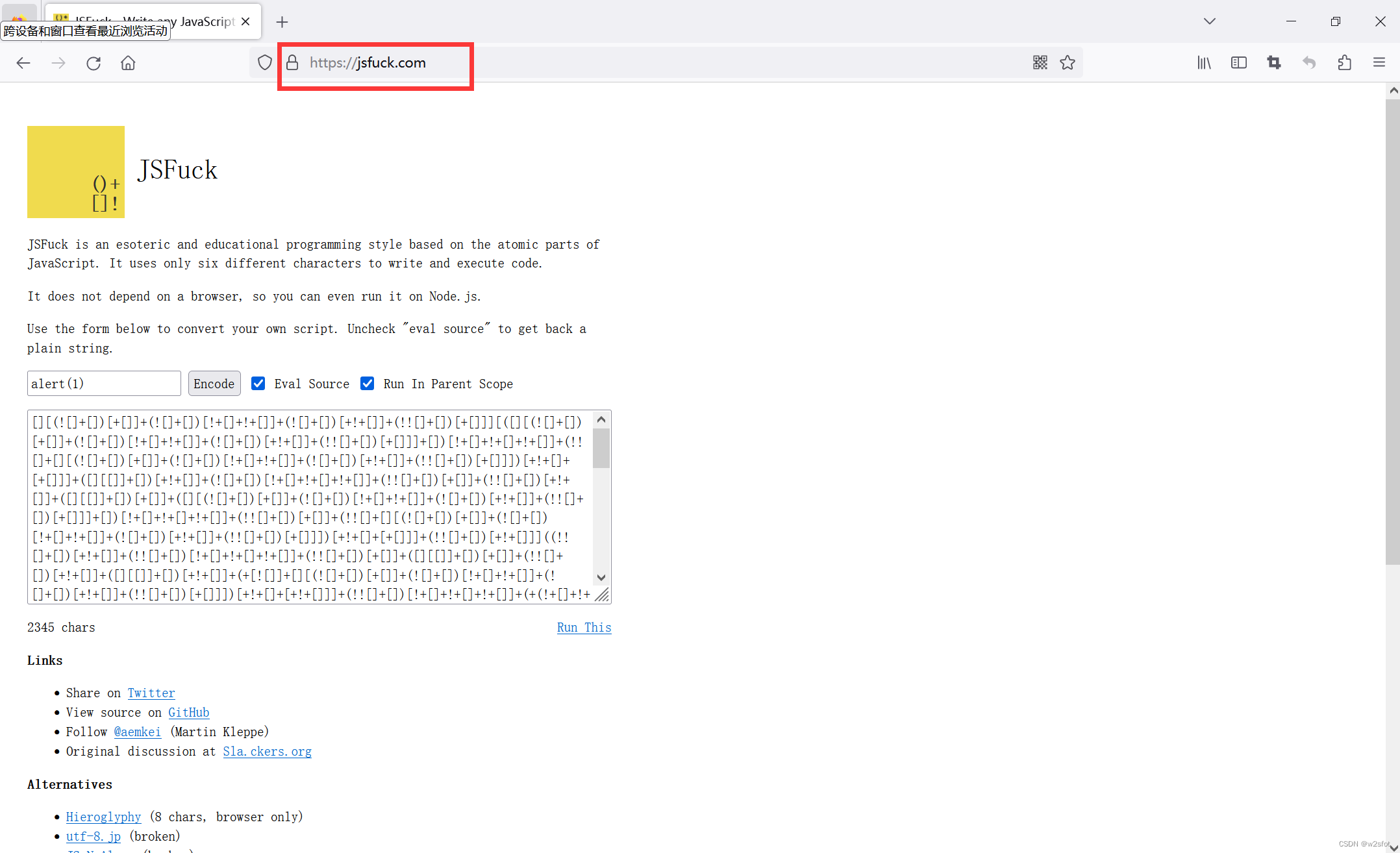
Task: Bookmark this page with the star icon
Action: (x=1068, y=63)
